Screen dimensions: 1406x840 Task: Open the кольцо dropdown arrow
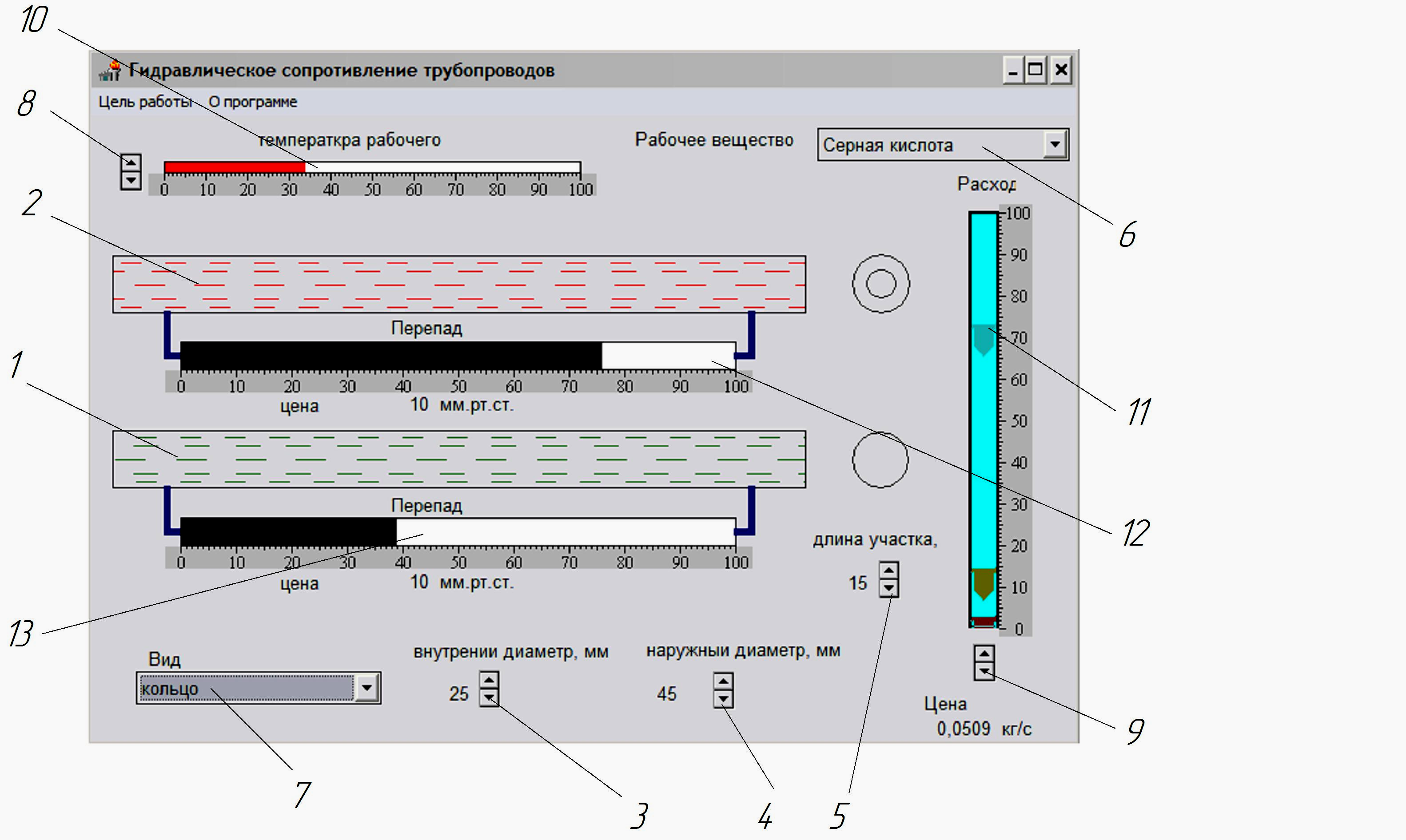(x=367, y=688)
